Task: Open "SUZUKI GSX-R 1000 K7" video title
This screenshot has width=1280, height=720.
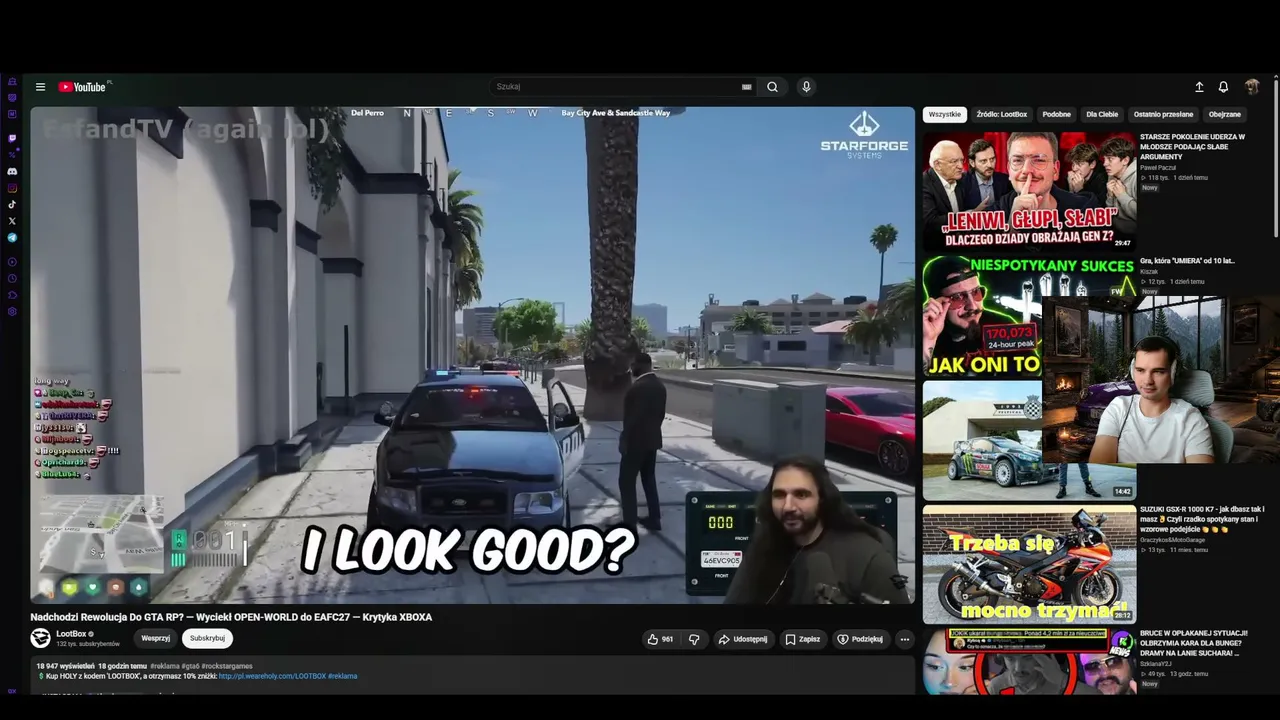Action: point(1202,519)
